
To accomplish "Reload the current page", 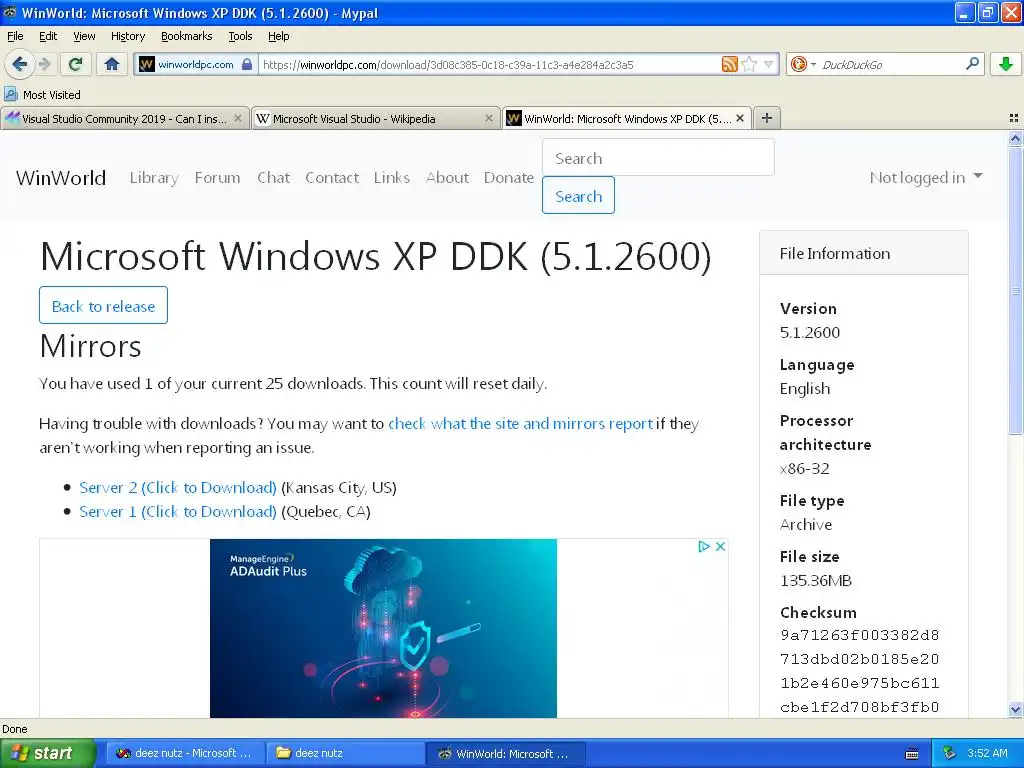I will tap(75, 64).
